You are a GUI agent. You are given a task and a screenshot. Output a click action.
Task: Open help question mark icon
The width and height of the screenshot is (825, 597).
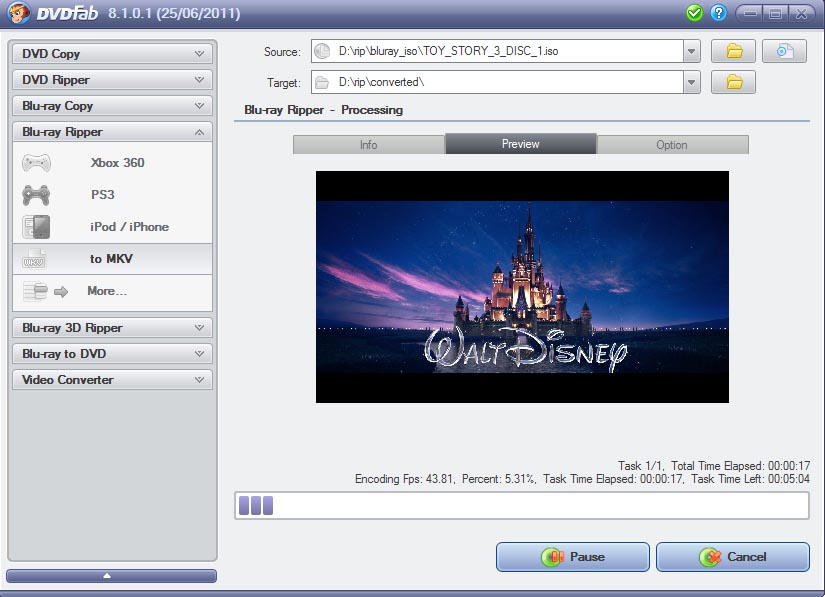click(718, 13)
